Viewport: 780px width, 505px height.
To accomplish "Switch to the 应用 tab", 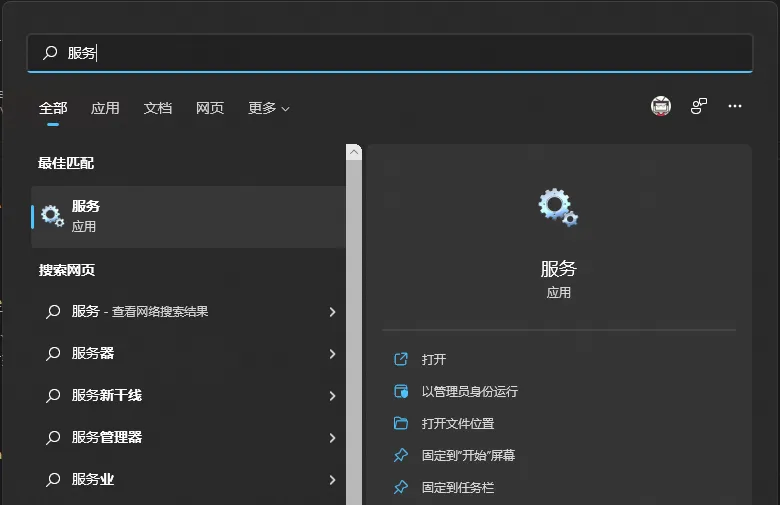I will pos(105,108).
